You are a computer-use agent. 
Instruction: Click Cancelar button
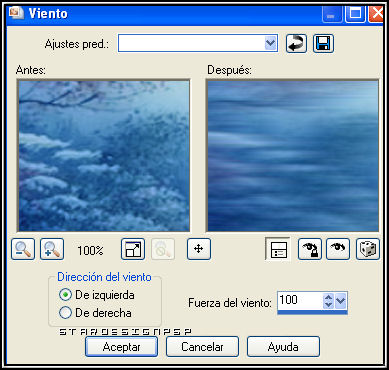point(202,347)
